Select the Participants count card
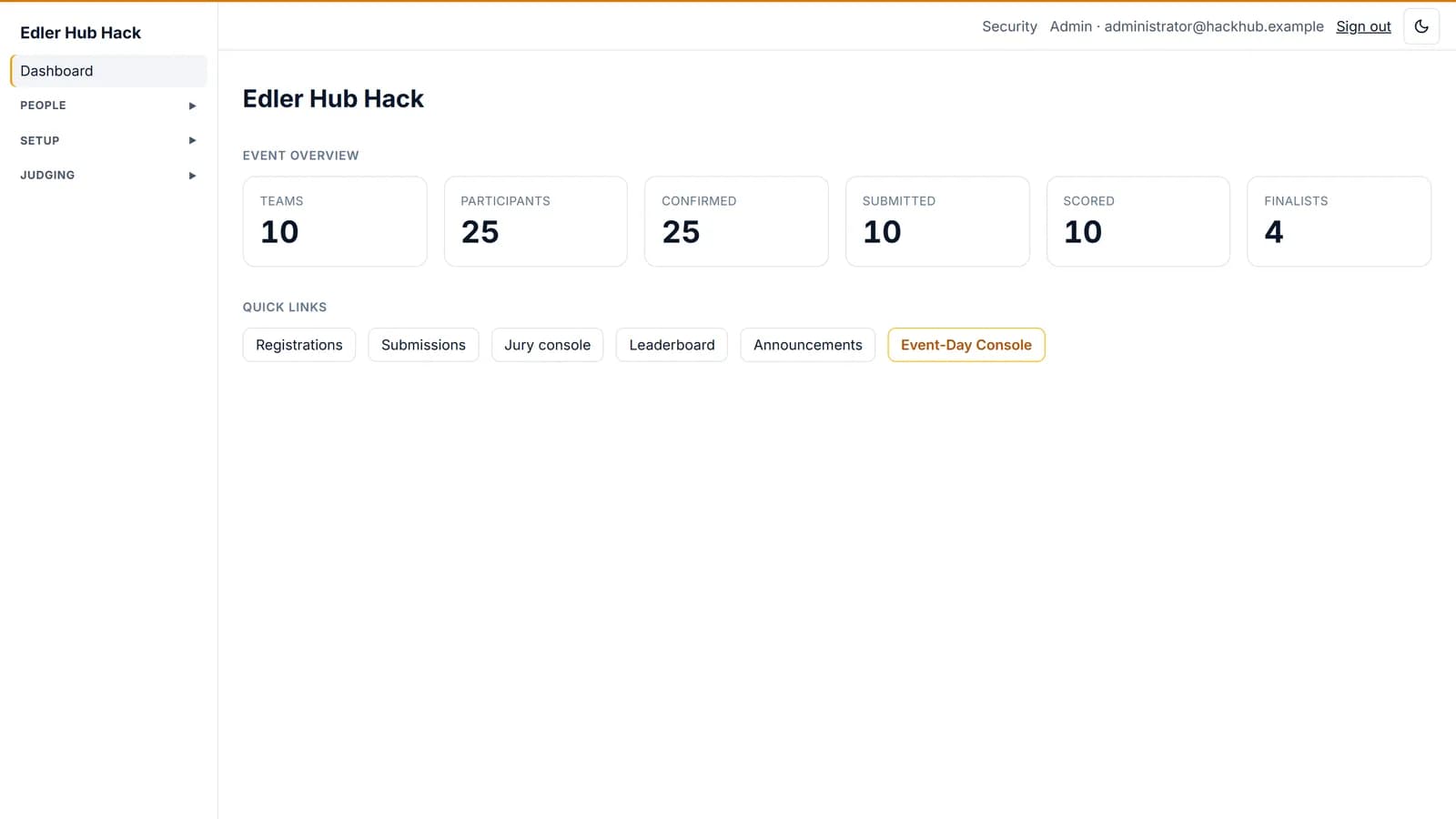Image resolution: width=1456 pixels, height=819 pixels. pos(536,221)
